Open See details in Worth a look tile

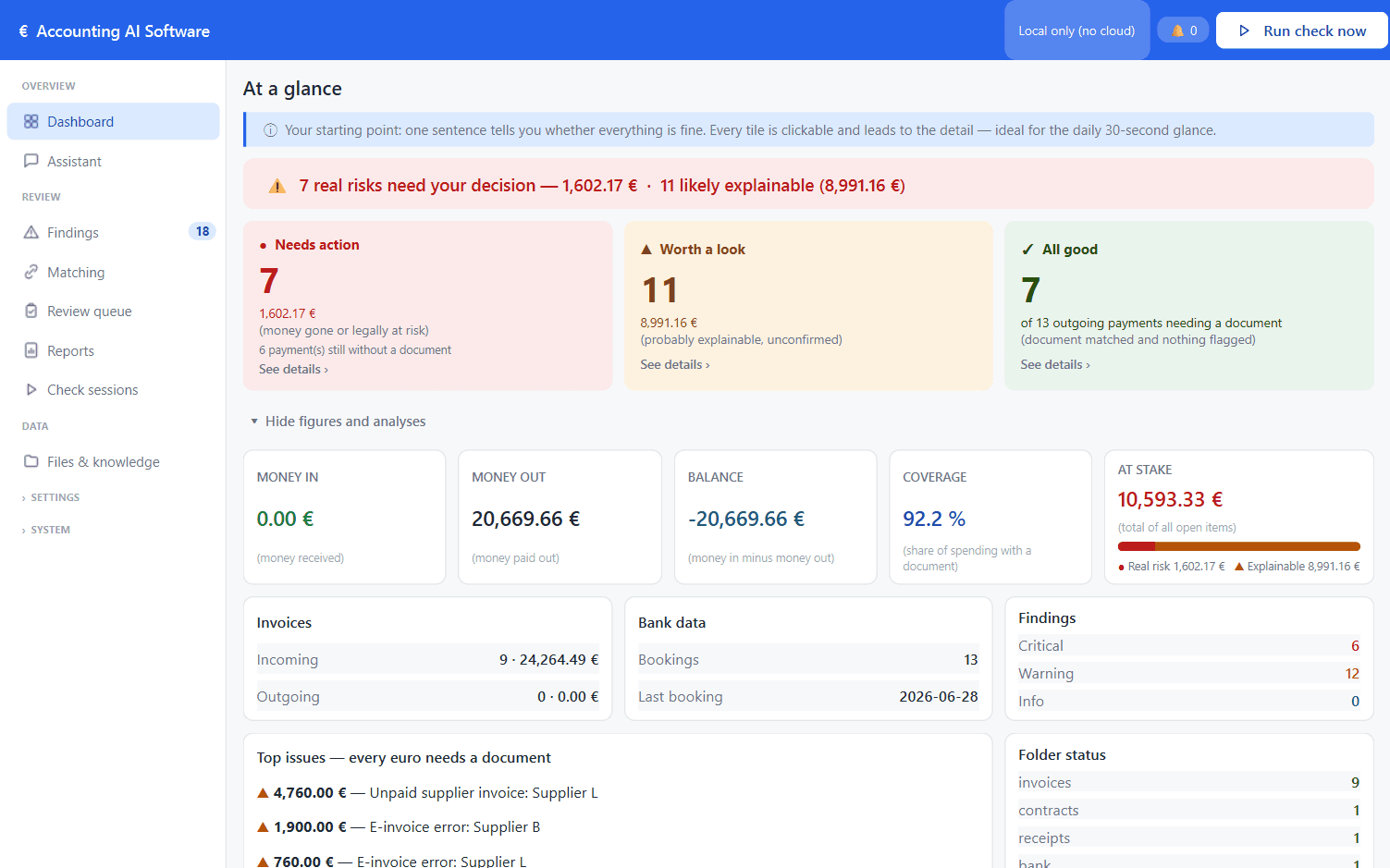point(675,364)
